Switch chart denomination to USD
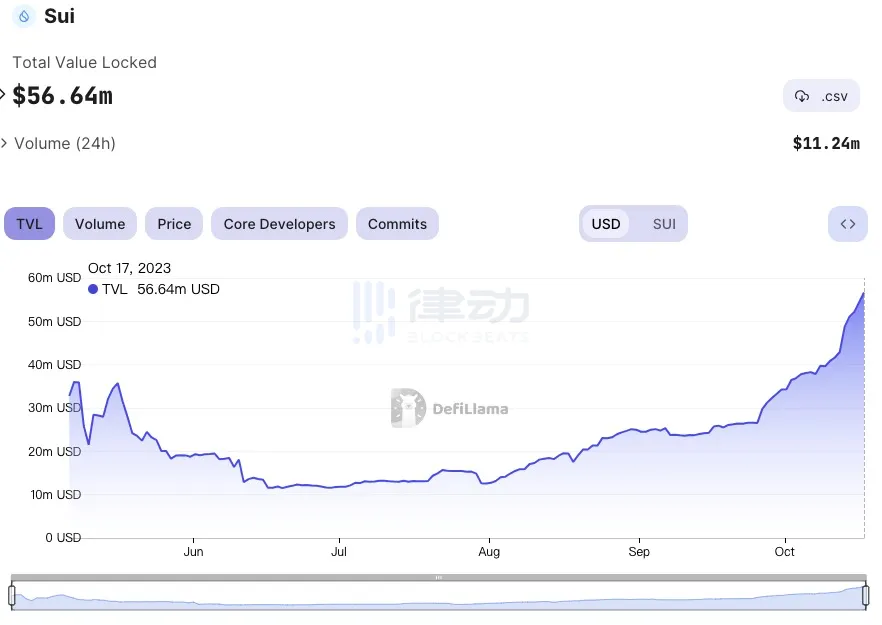The width and height of the screenshot is (882, 625). point(606,224)
